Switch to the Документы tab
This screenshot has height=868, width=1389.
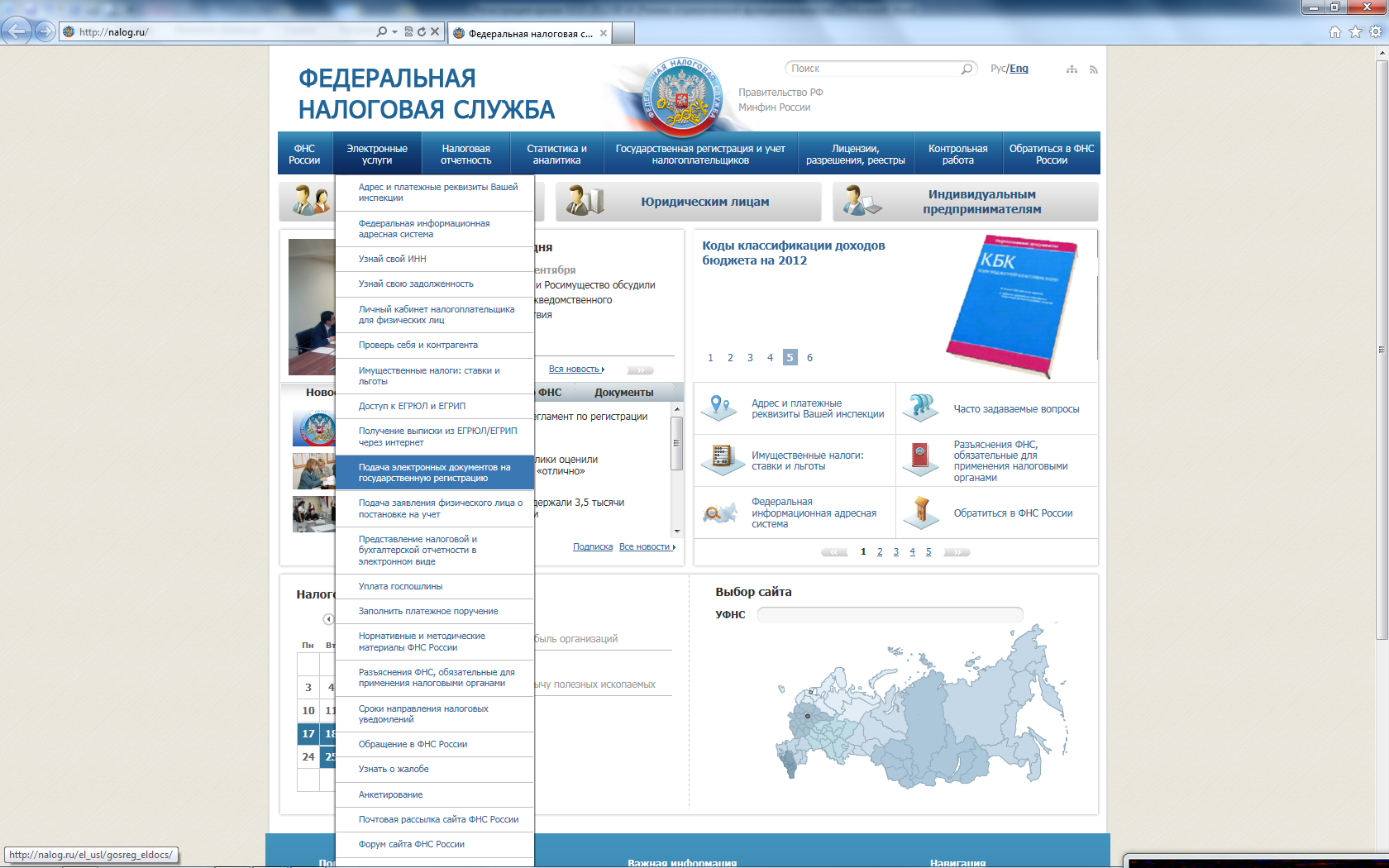(x=623, y=393)
